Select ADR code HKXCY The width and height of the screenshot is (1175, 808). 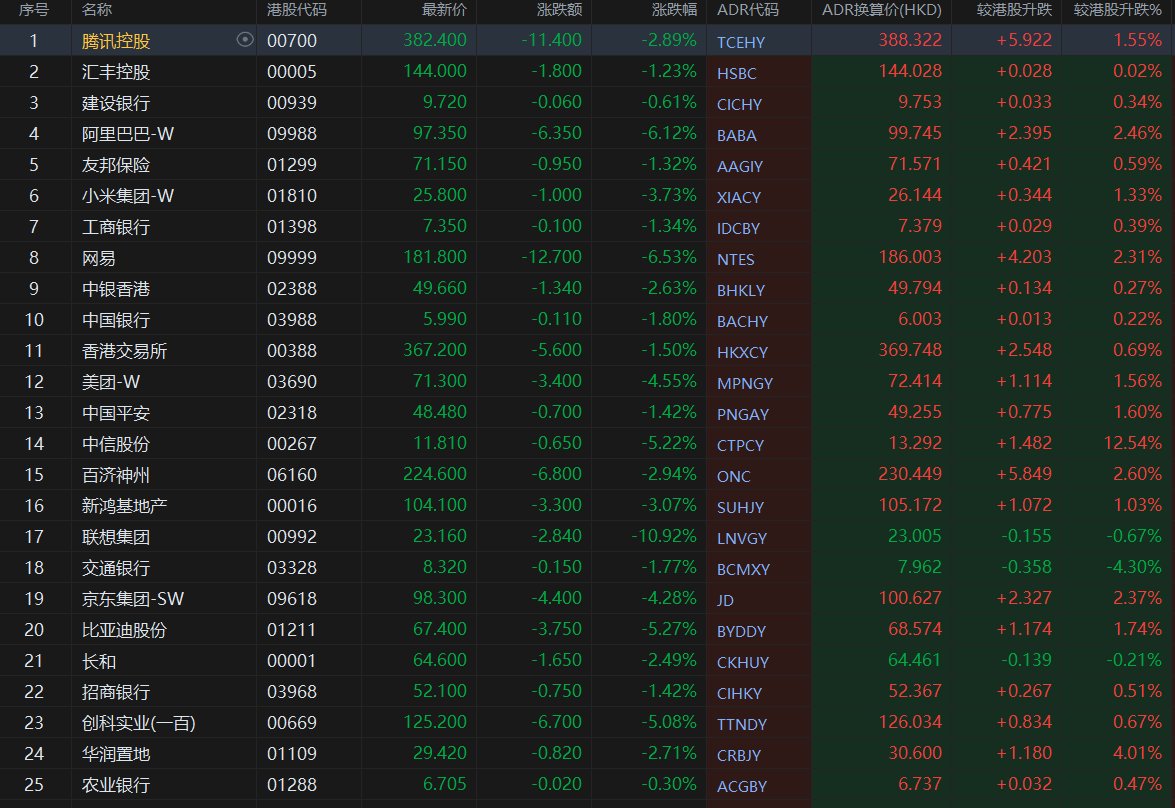click(x=743, y=352)
